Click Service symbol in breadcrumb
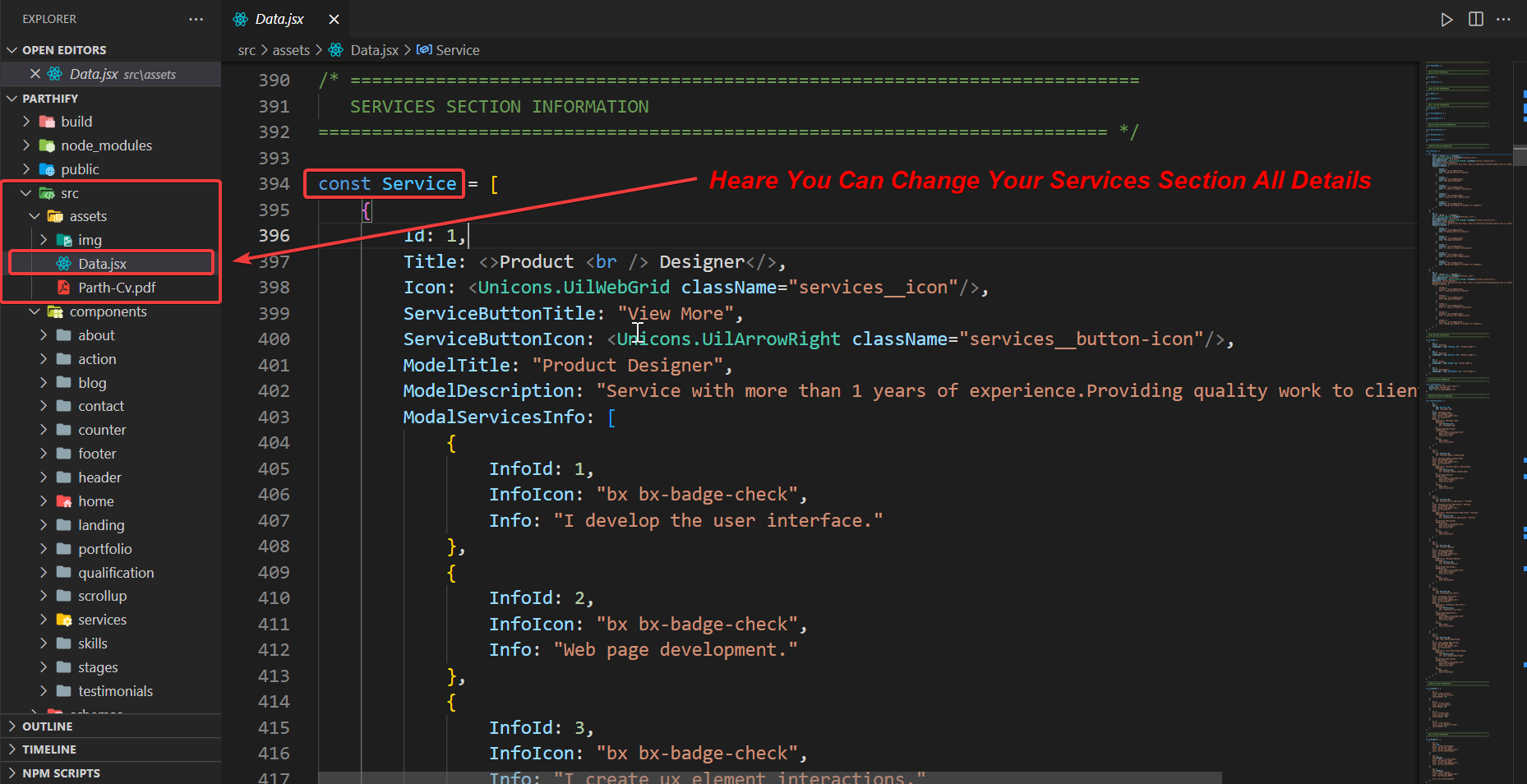This screenshot has width=1527, height=784. pos(457,50)
